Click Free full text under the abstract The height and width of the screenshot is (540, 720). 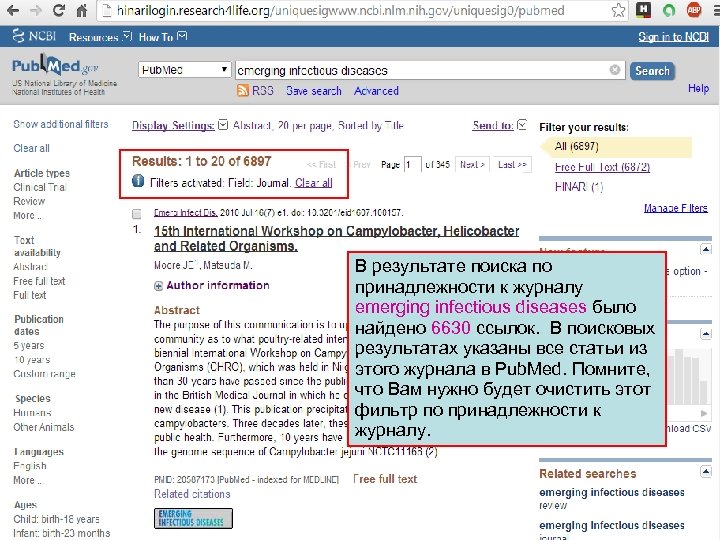coord(385,479)
